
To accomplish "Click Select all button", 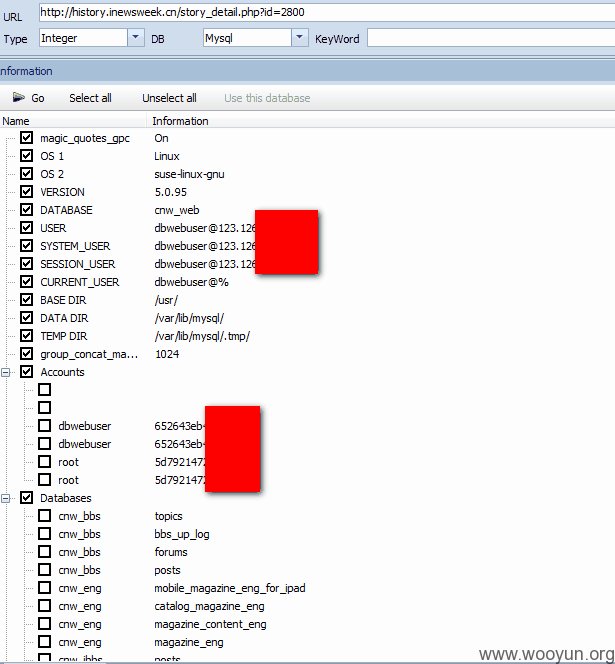I will point(90,98).
